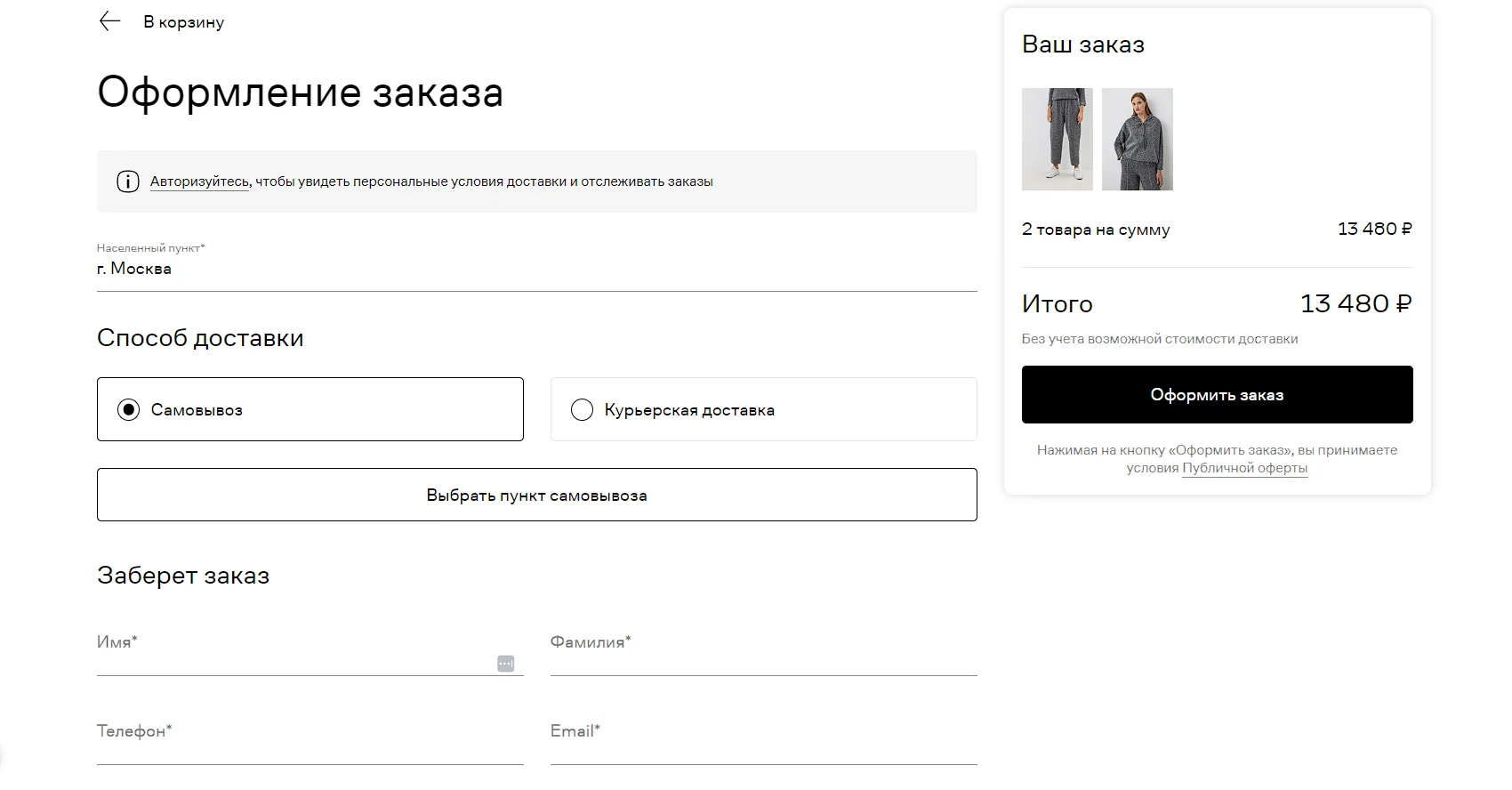Click the autofill icon in Имя field
1512x790 pixels.
(x=505, y=664)
